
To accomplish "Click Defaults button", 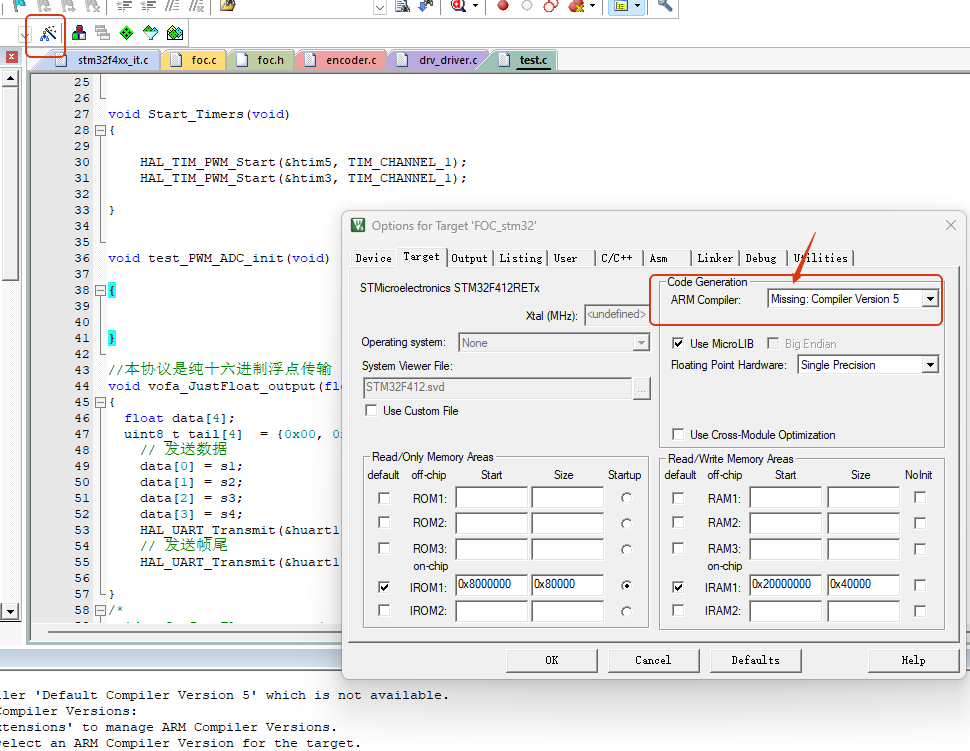I will (x=755, y=660).
